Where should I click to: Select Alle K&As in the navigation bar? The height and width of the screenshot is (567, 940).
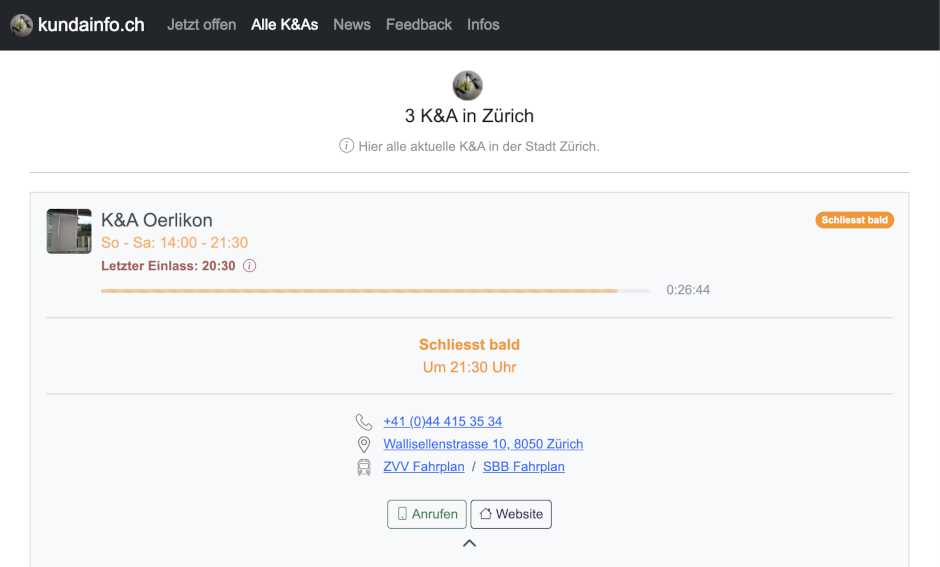[x=284, y=25]
